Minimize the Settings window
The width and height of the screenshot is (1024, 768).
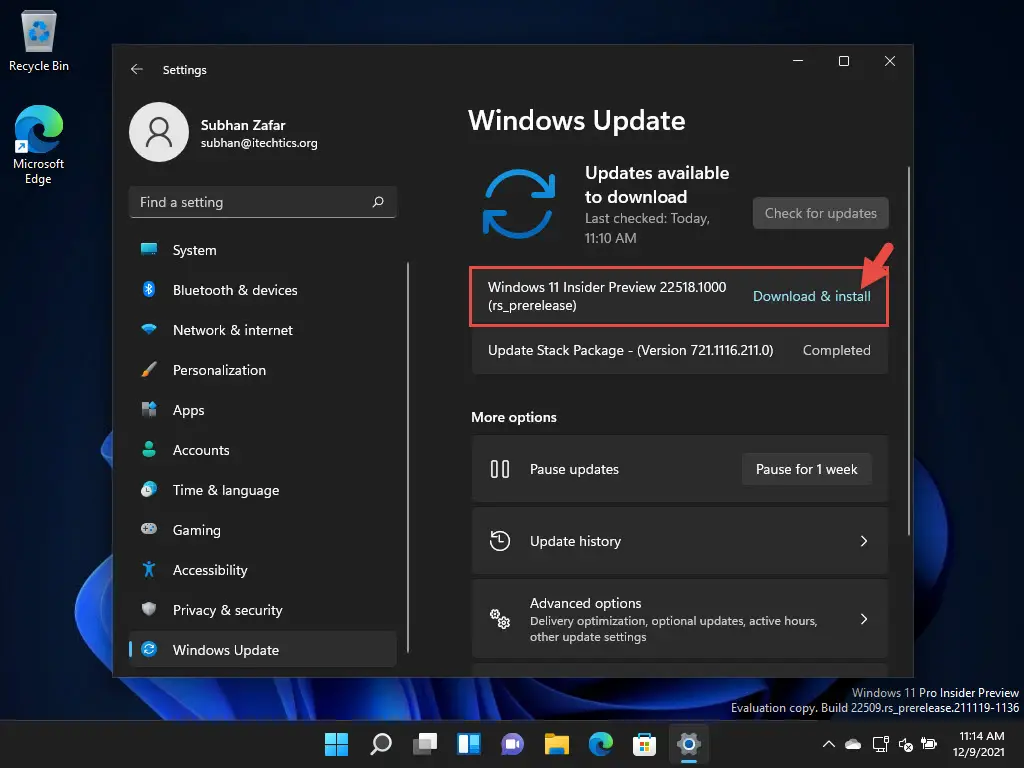[x=798, y=61]
